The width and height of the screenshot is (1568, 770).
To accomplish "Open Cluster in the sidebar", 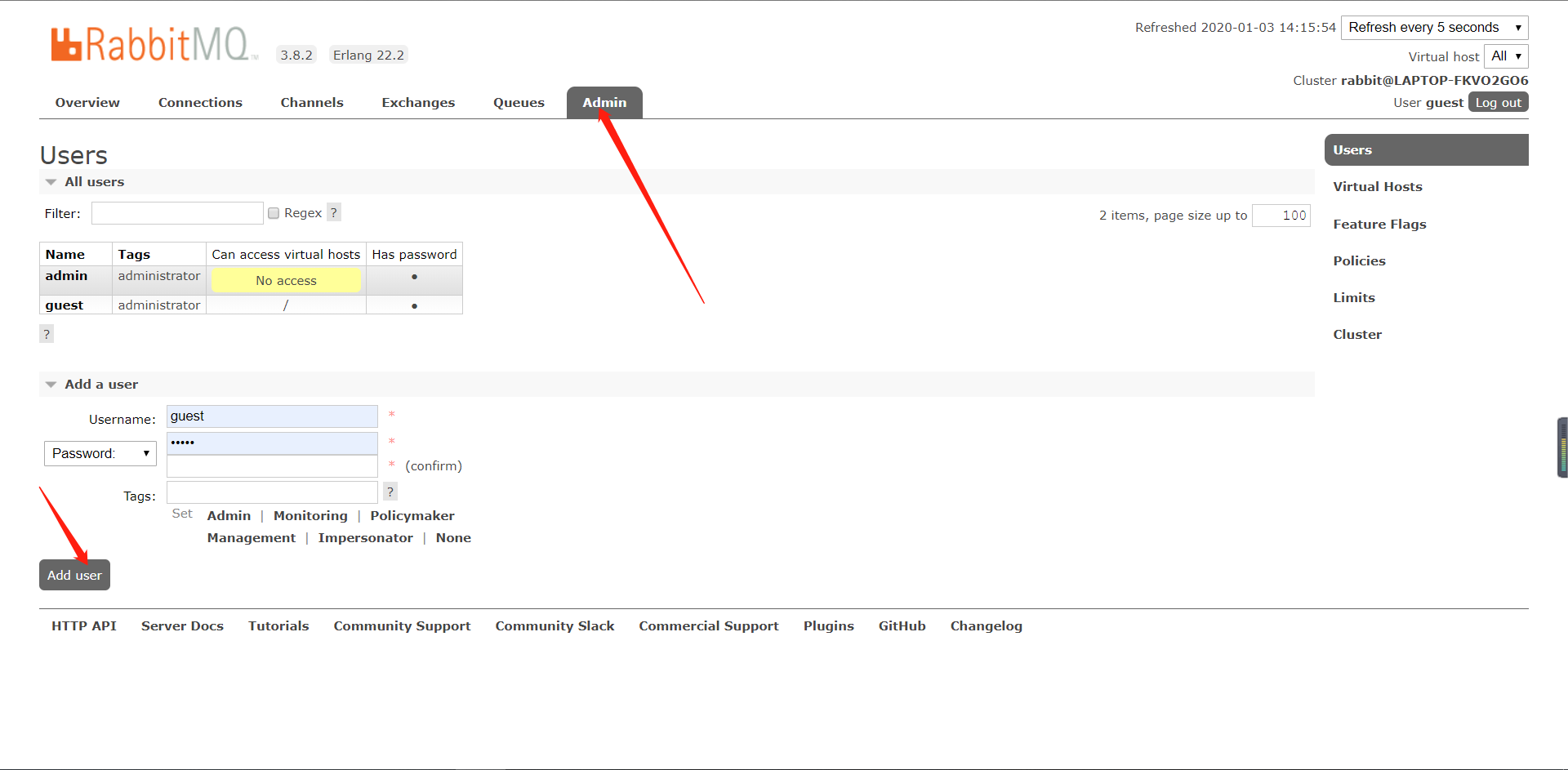I will [1357, 334].
